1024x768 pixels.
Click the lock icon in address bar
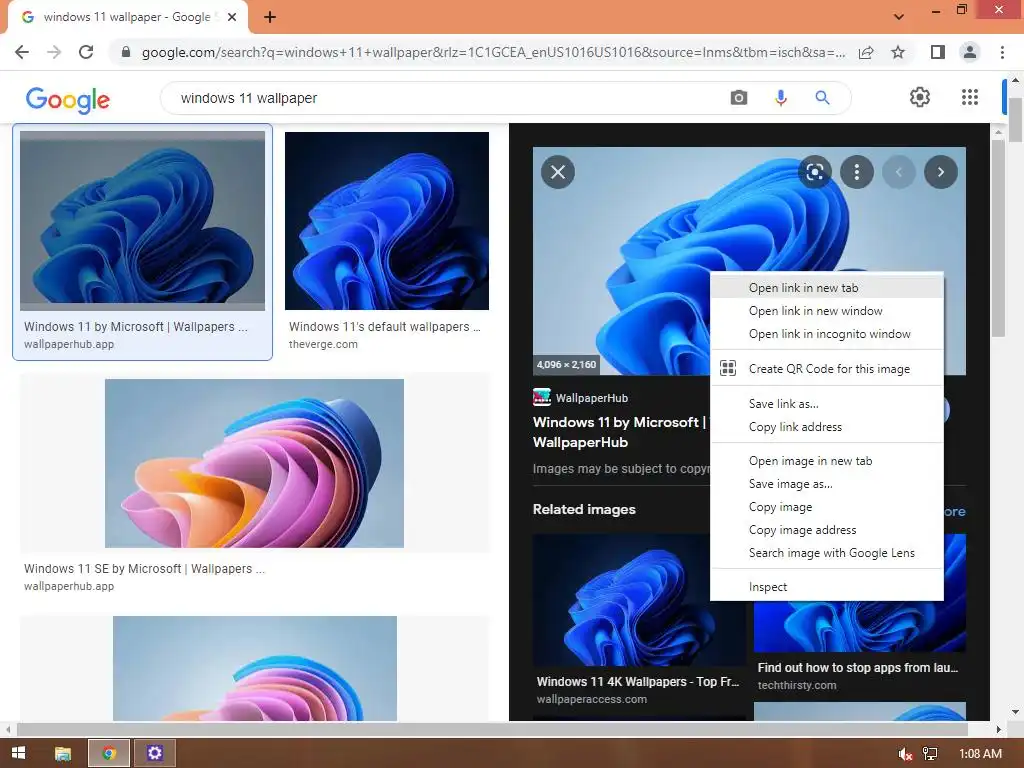click(126, 52)
